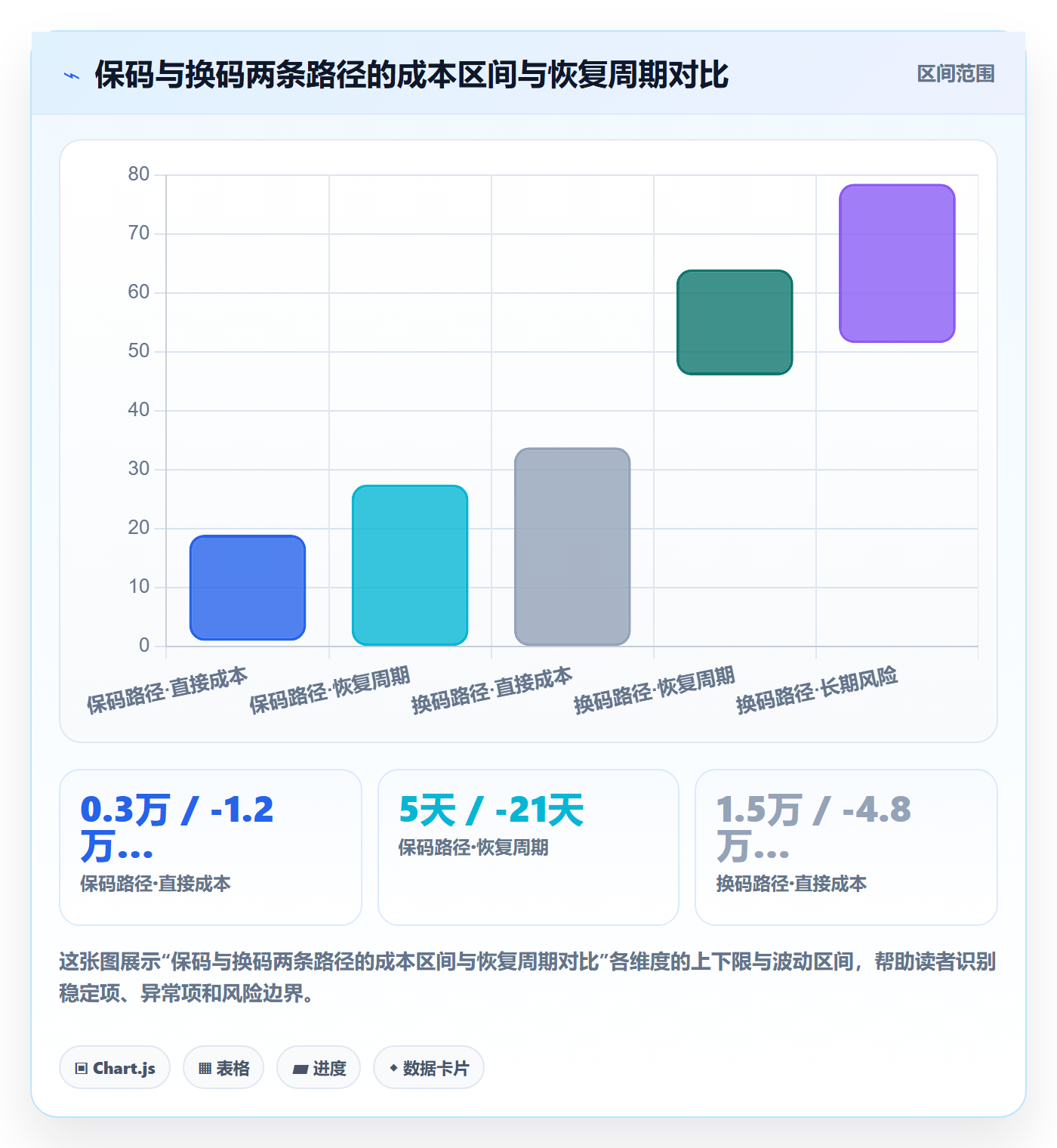
Task: Click the blue 保码路径·直接成本 bar
Action: pos(248,588)
